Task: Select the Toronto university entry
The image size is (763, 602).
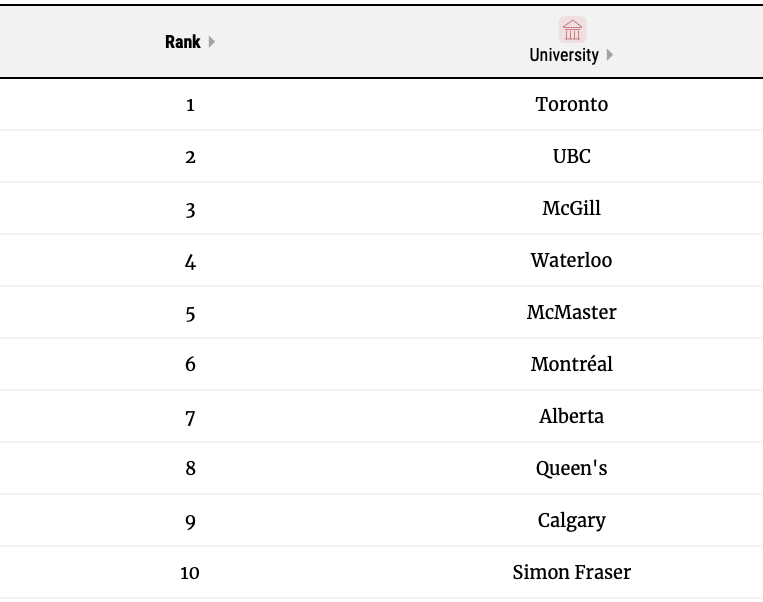Action: tap(571, 104)
